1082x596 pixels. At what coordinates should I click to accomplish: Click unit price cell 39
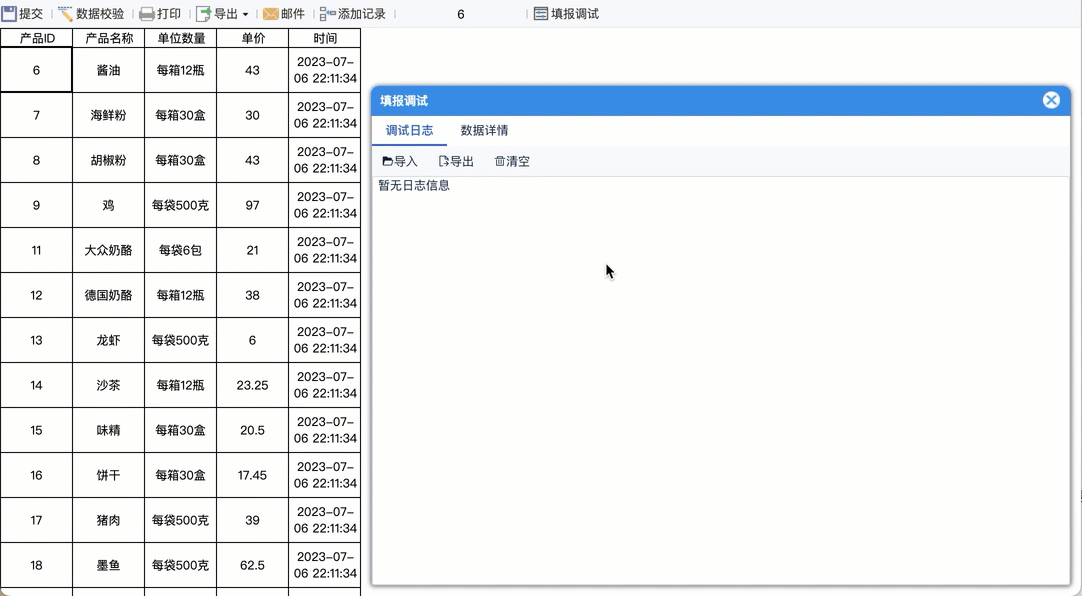[x=253, y=520]
